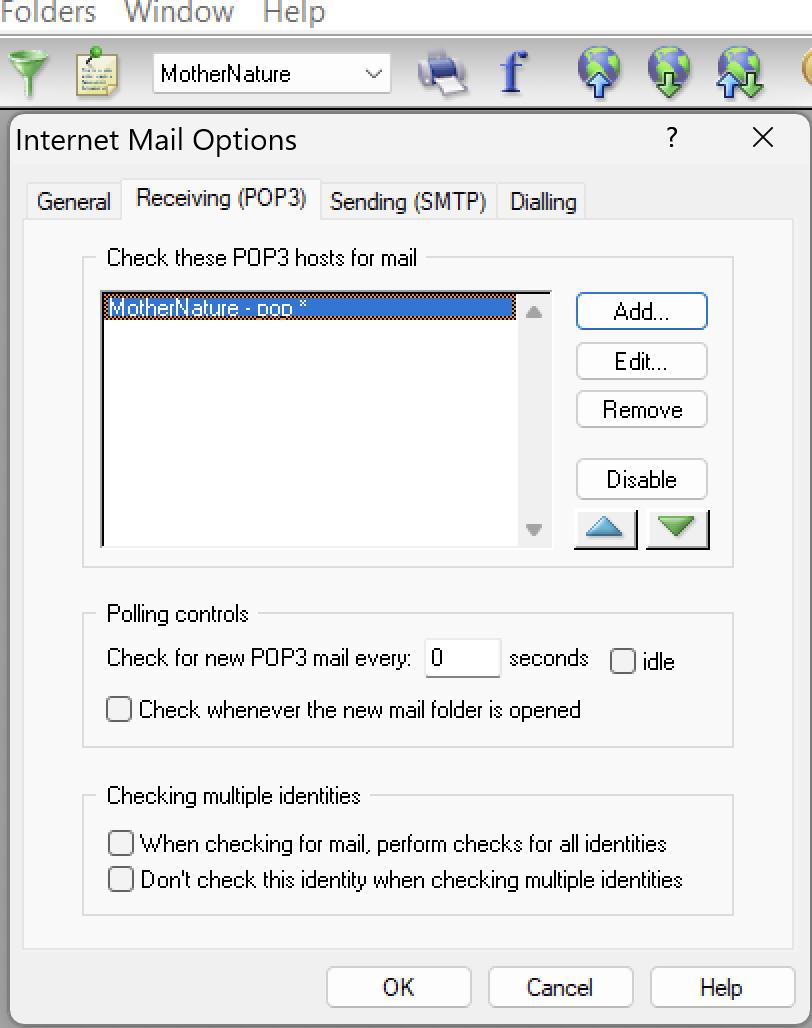Click the printer icon in toolbar
Image resolution: width=812 pixels, height=1028 pixels.
[x=441, y=73]
